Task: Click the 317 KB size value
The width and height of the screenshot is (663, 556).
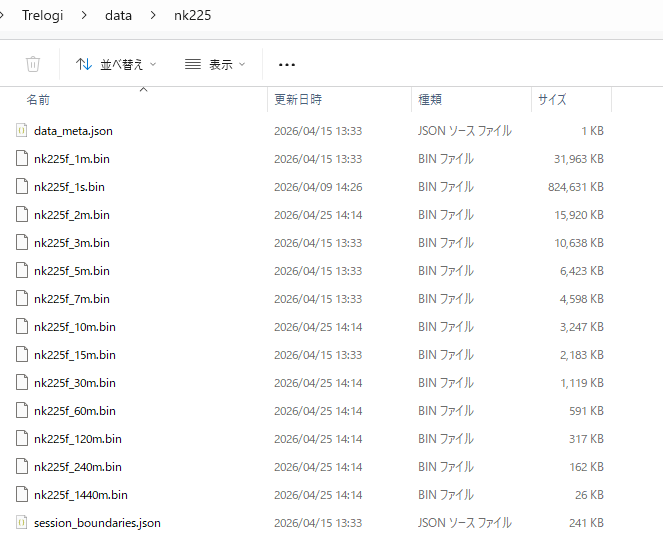Action: [x=586, y=439]
